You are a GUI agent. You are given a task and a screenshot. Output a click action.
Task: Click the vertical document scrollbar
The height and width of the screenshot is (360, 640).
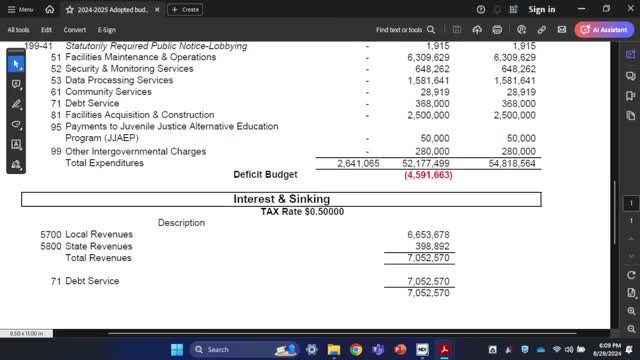[615, 212]
